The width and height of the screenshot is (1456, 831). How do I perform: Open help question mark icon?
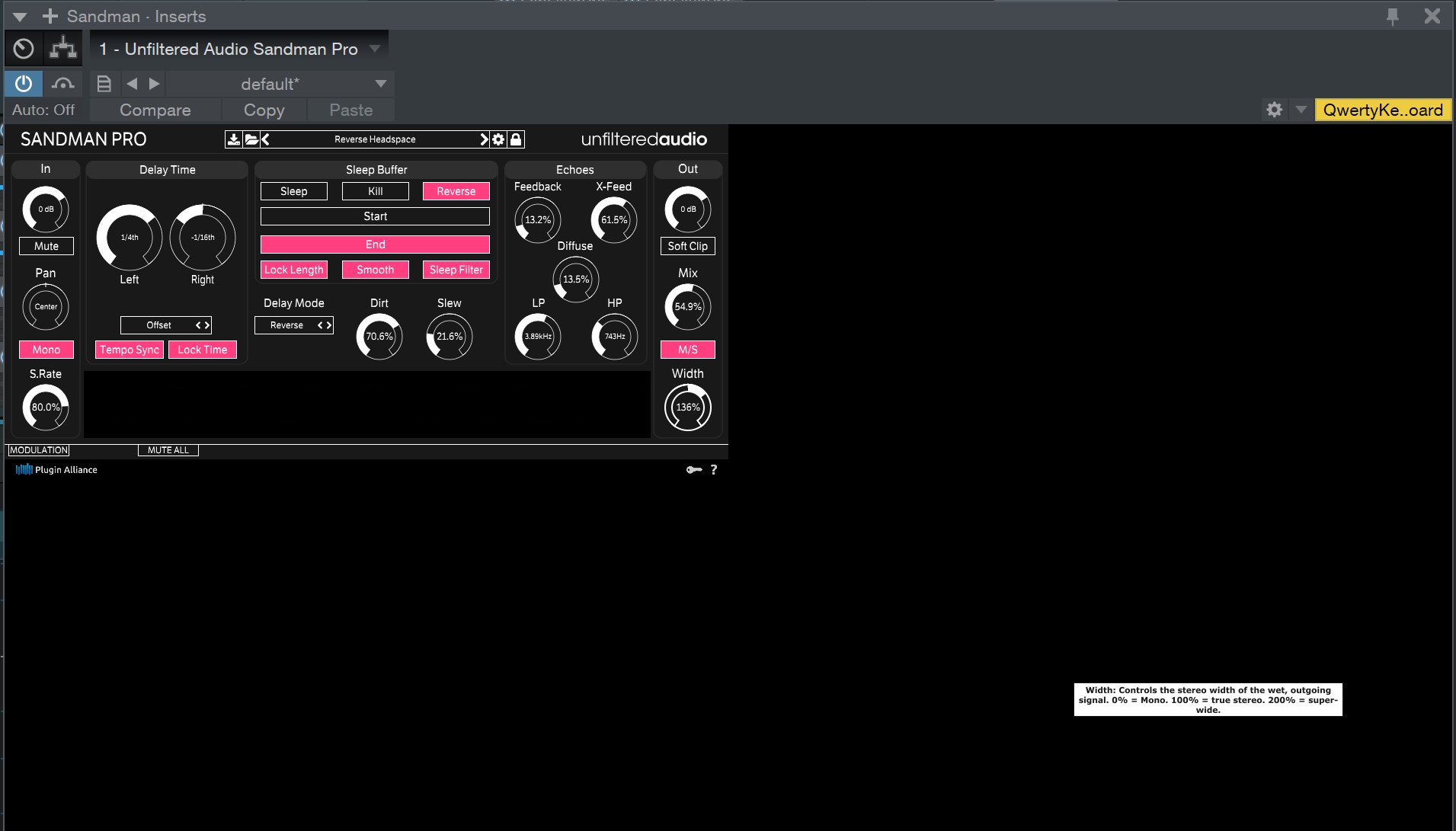pos(714,470)
